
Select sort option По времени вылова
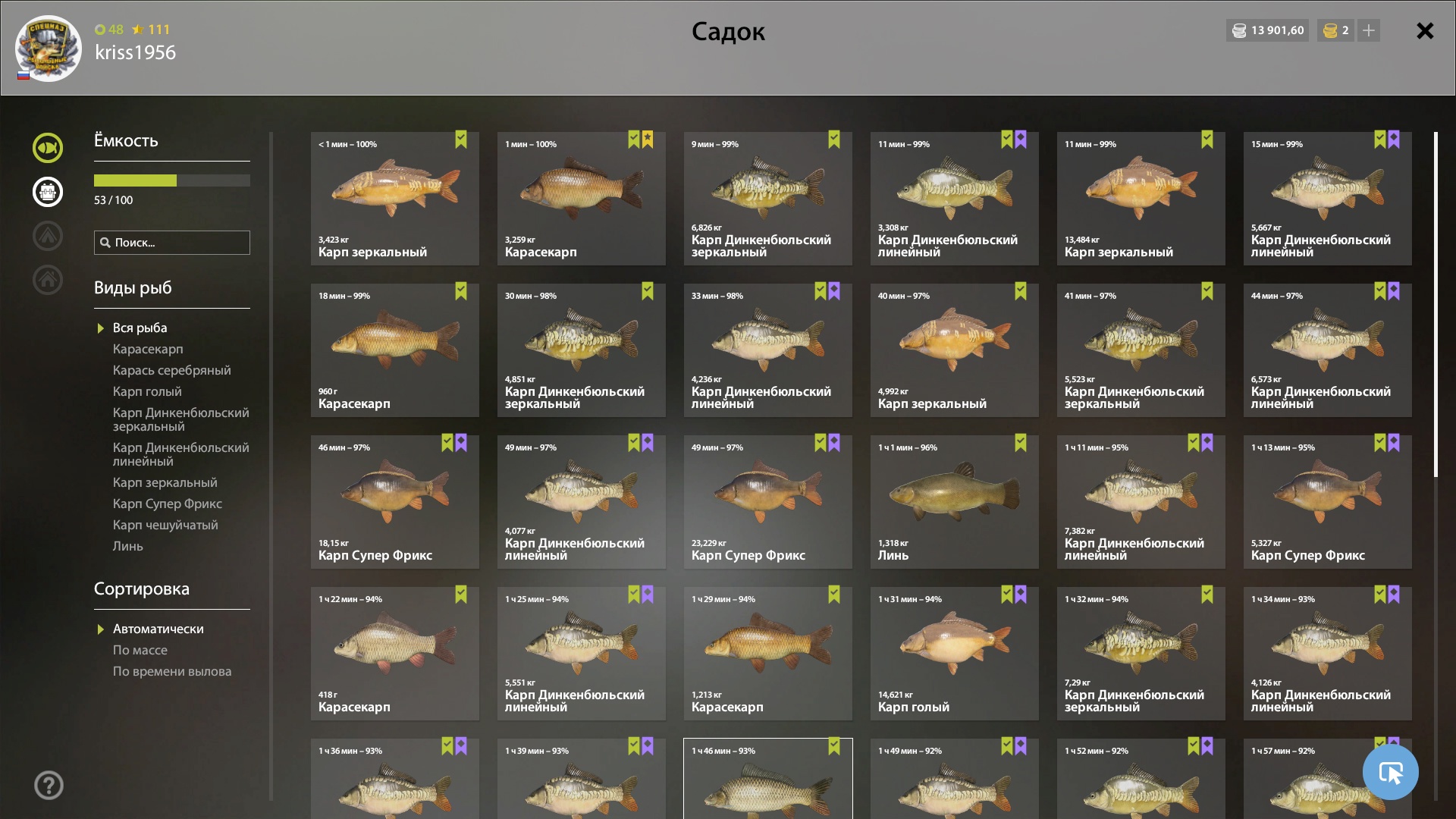172,671
